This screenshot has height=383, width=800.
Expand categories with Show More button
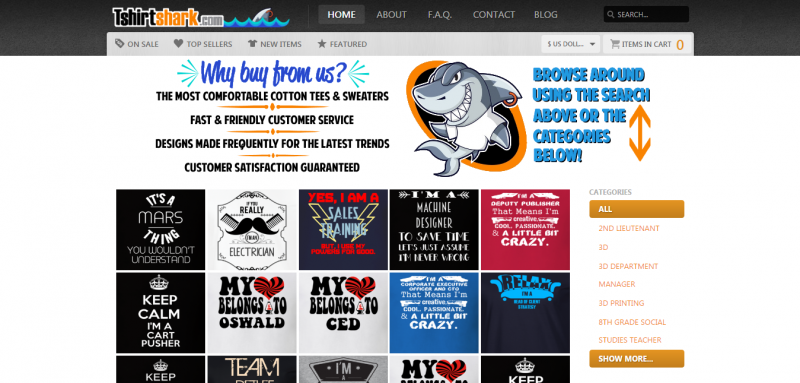tap(636, 359)
